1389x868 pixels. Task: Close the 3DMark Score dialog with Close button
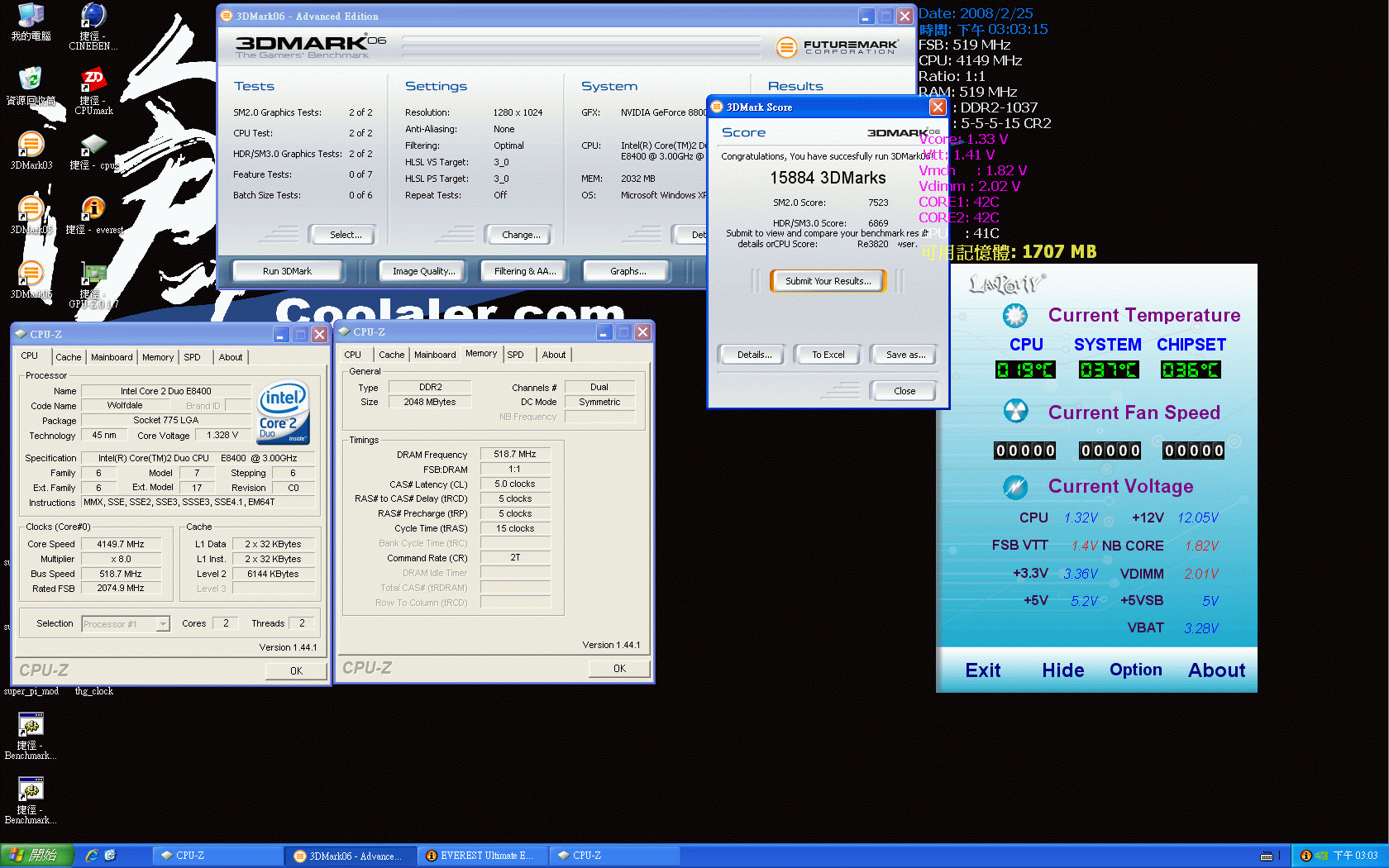pos(905,391)
